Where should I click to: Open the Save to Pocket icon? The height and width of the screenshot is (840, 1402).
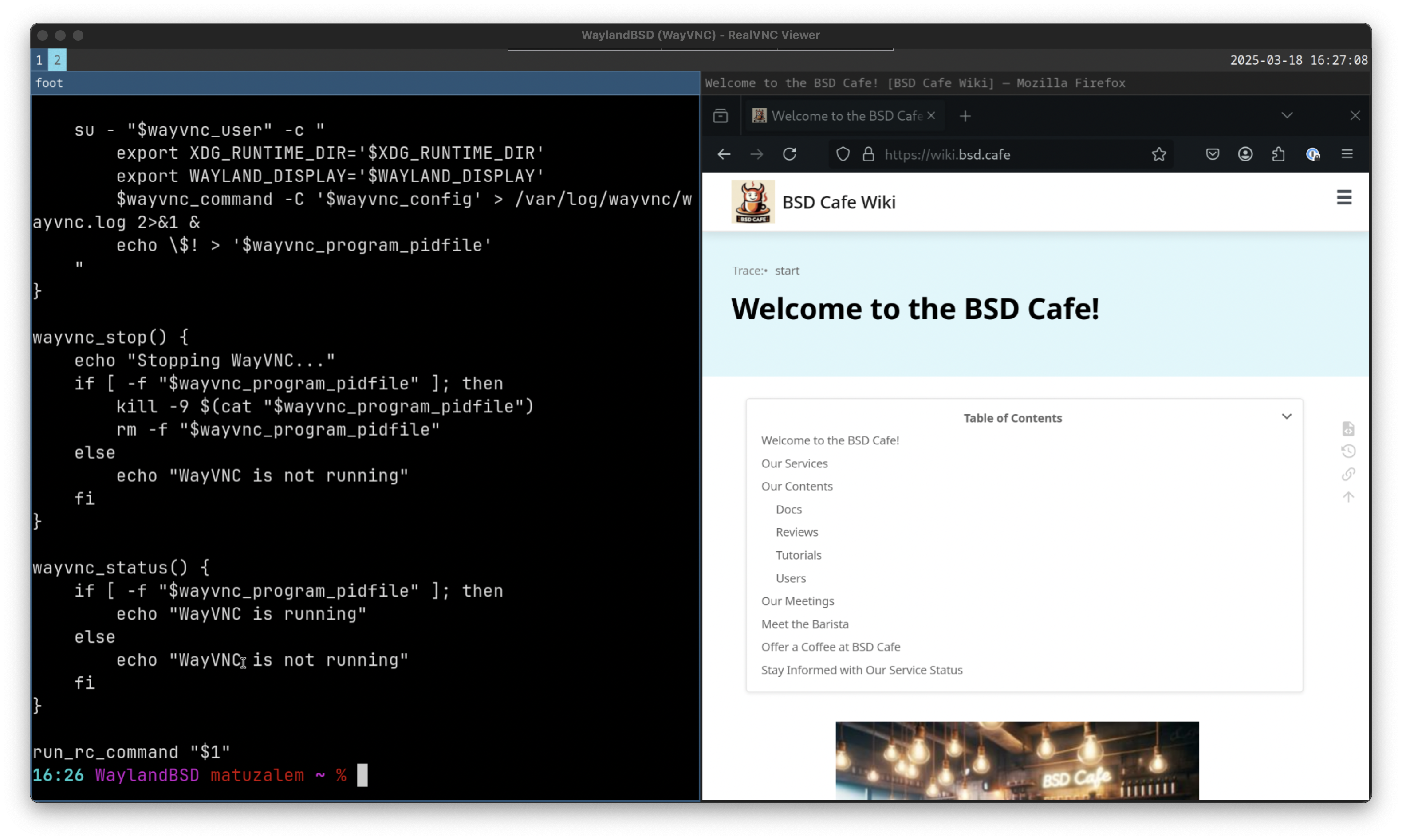[x=1212, y=154]
